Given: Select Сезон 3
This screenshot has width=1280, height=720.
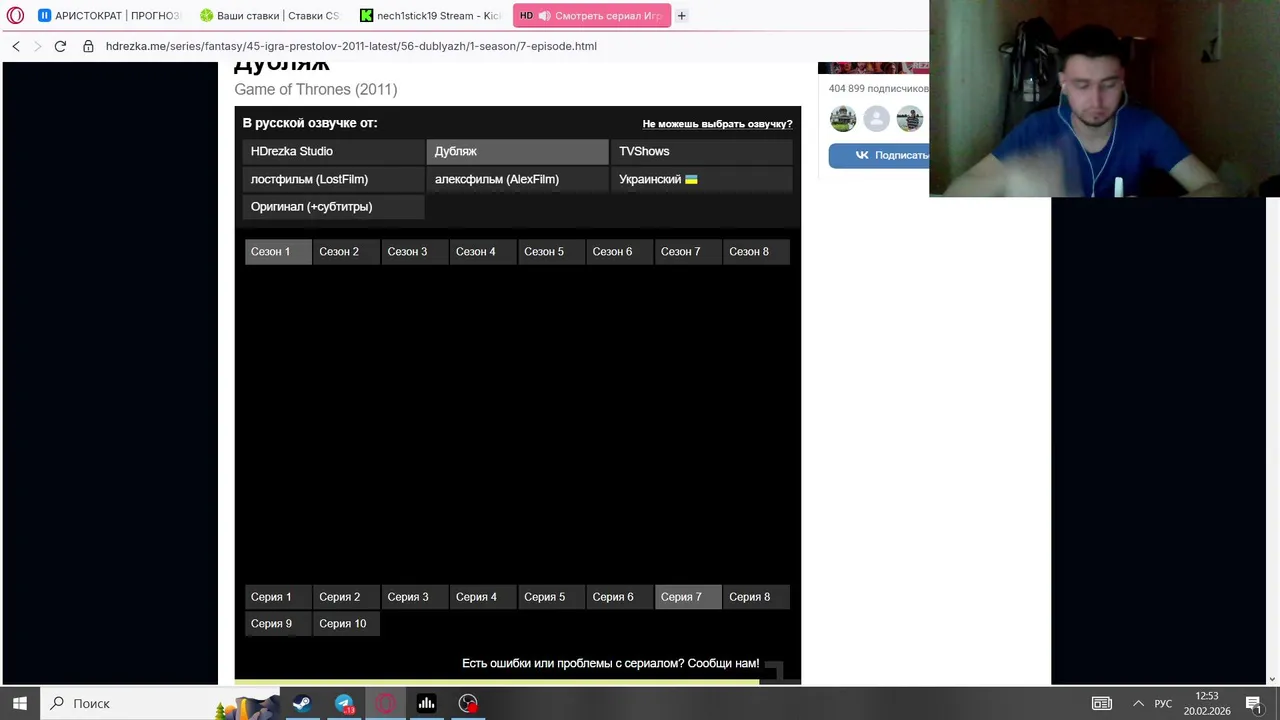Looking at the screenshot, I should [415, 251].
